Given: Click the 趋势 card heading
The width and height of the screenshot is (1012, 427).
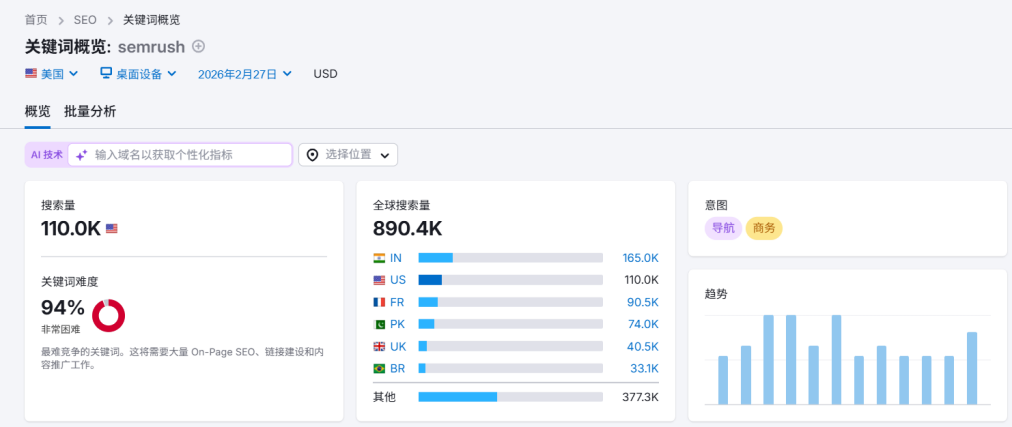Looking at the screenshot, I should point(716,294).
